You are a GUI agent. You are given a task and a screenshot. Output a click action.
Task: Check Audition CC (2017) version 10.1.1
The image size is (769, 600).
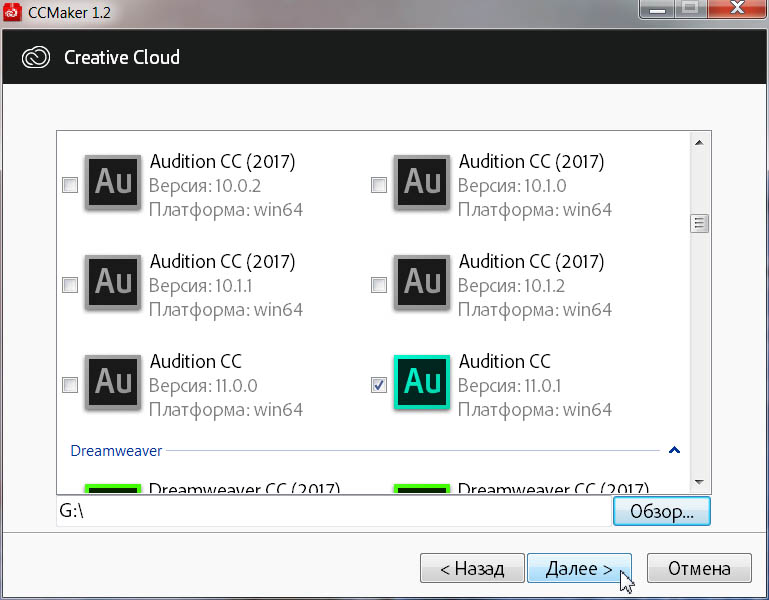click(x=70, y=285)
